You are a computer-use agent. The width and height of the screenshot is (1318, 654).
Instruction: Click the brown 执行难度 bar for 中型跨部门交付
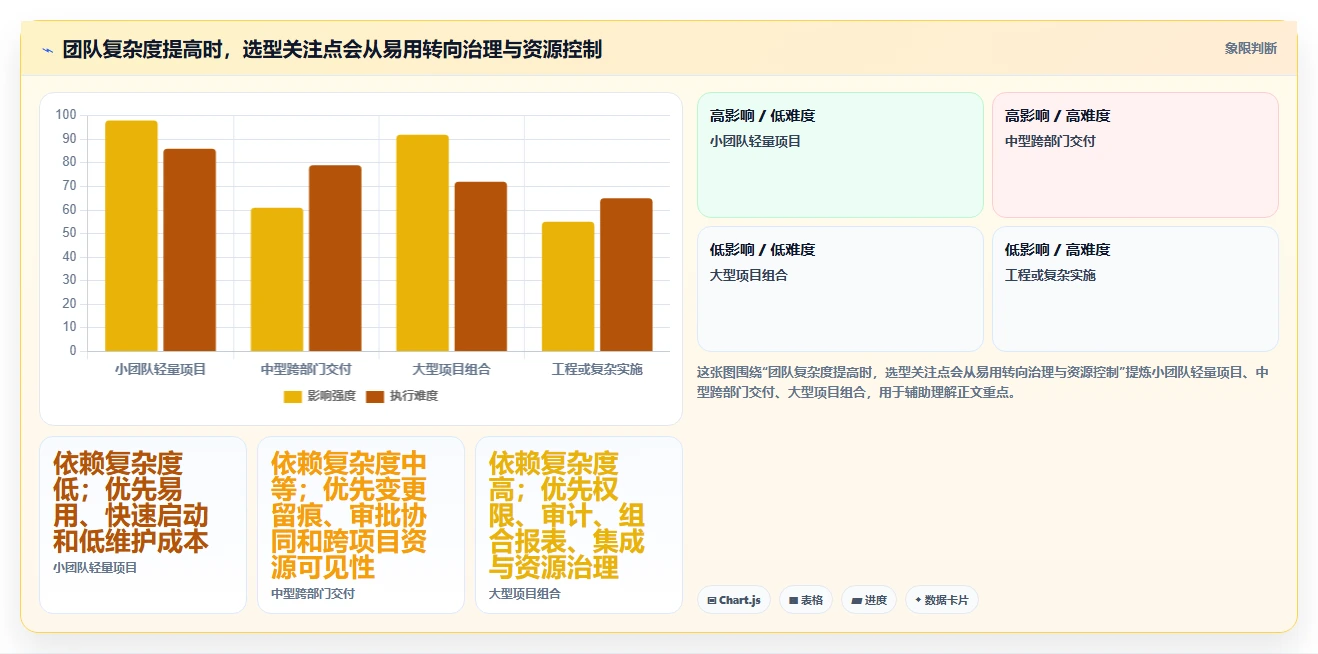[335, 258]
